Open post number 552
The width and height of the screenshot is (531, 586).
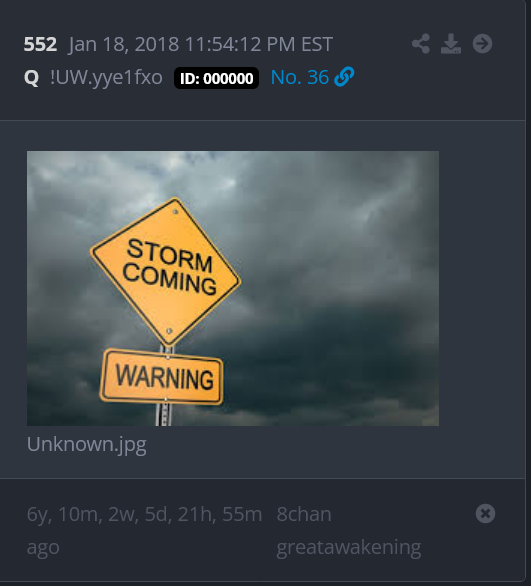pos(40,44)
